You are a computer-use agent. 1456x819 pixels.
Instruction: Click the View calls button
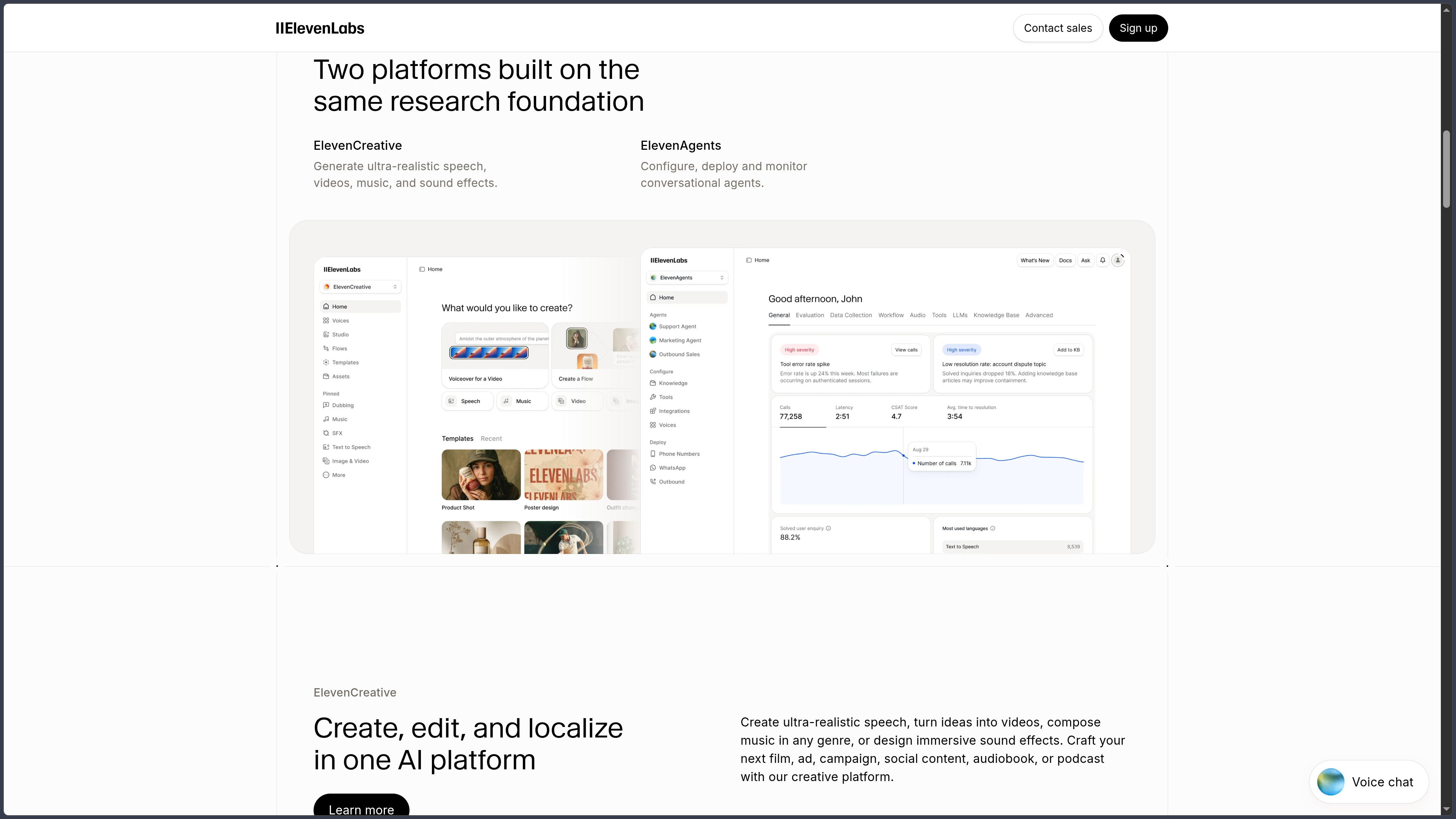906,350
